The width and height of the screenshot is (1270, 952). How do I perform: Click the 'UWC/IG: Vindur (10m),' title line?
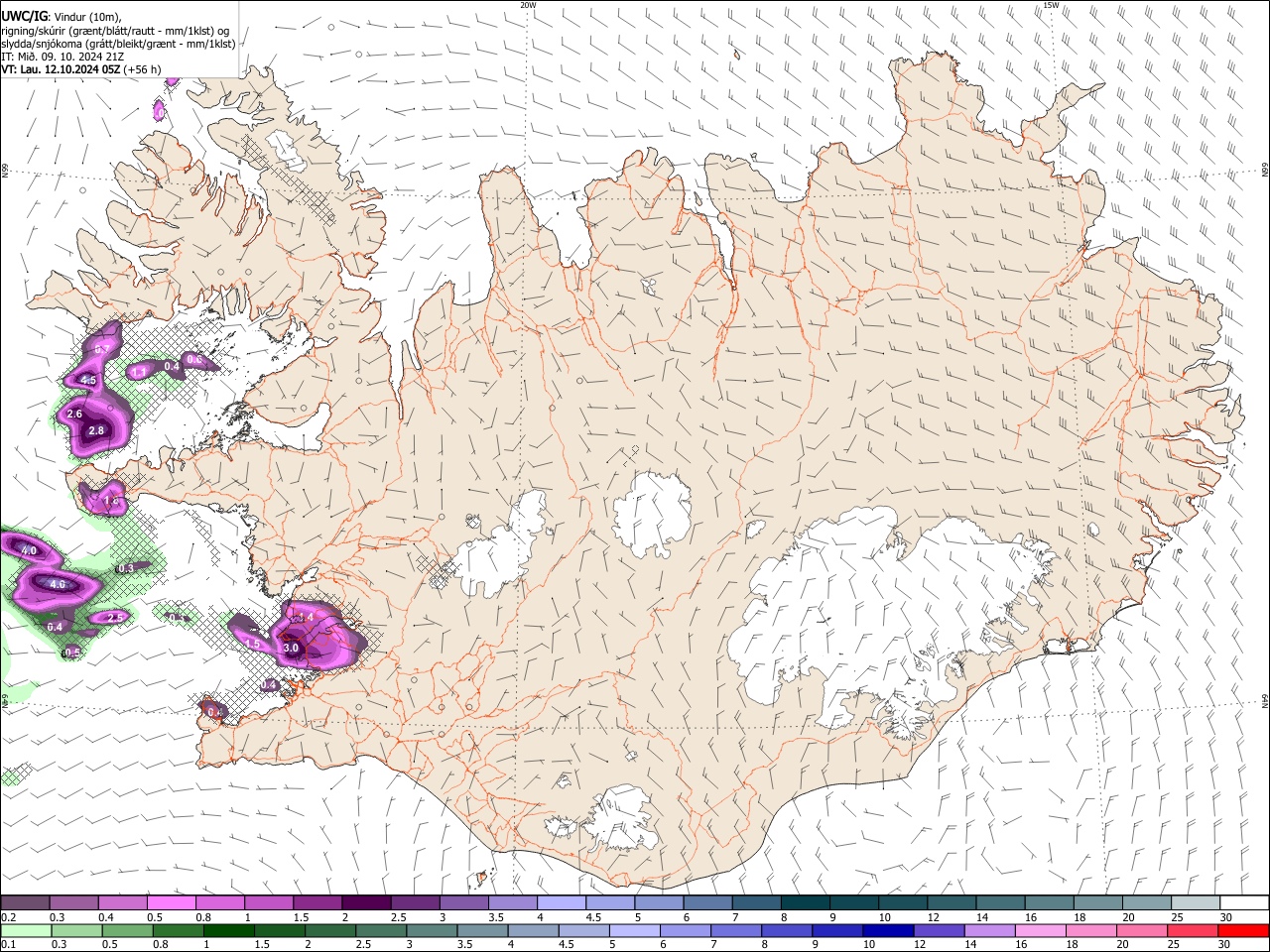61,16
